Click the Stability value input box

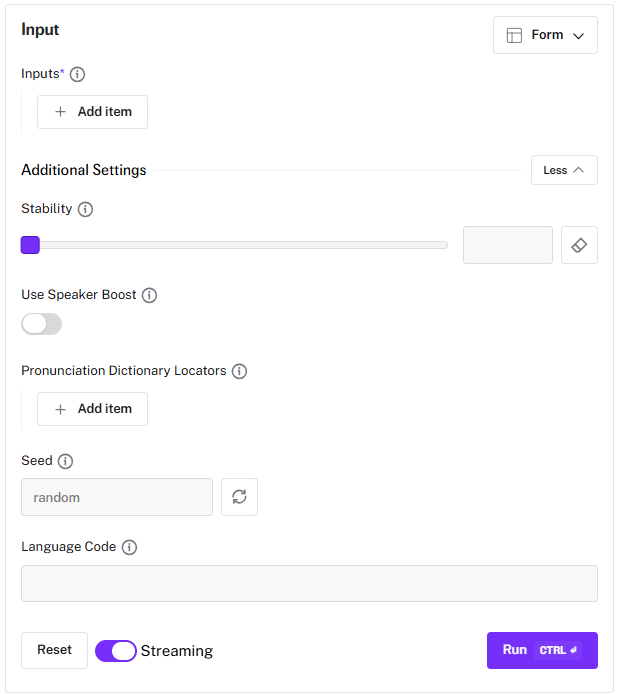pos(507,245)
